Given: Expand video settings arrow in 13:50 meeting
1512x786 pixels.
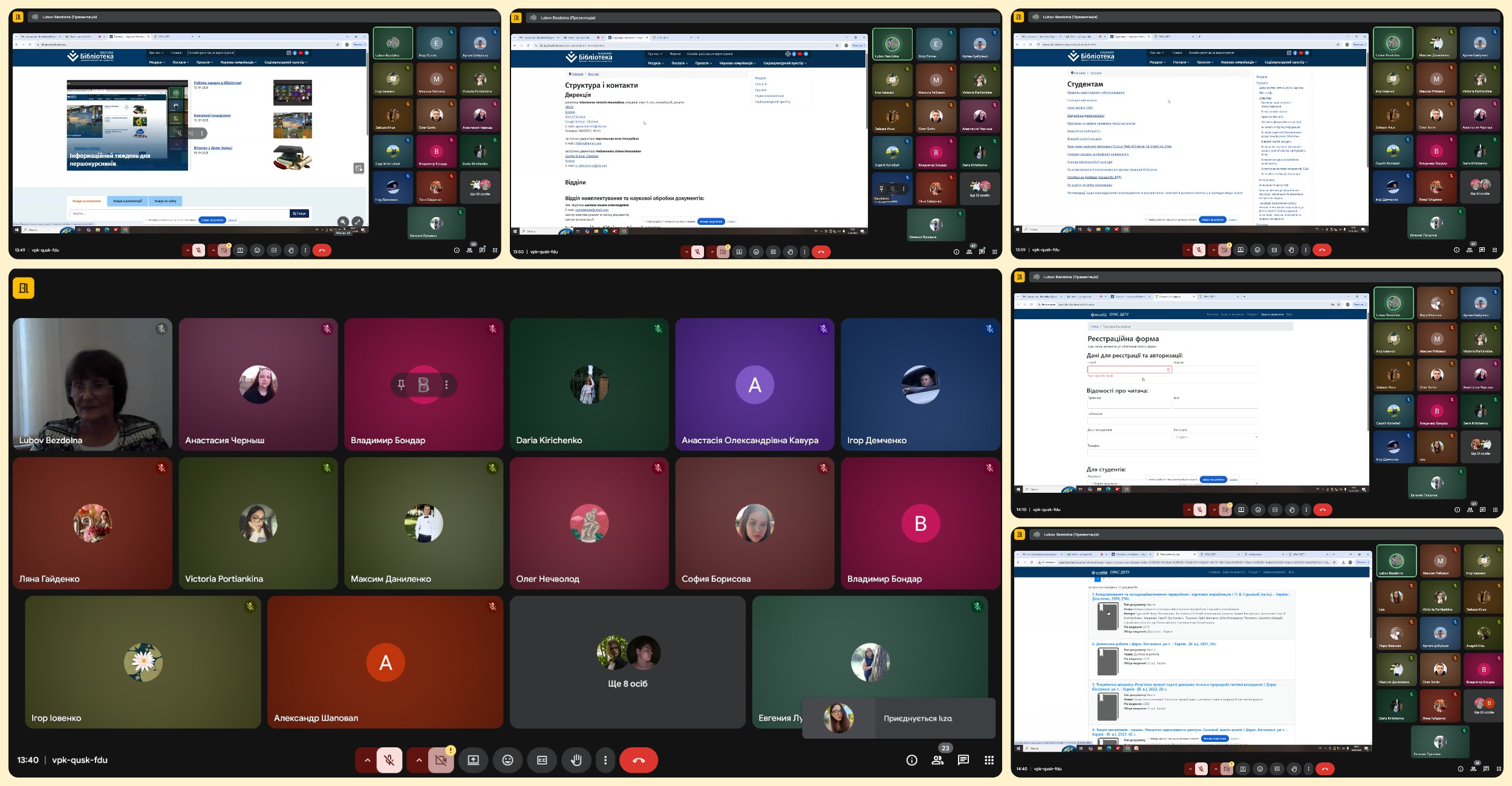Looking at the screenshot, I should [x=712, y=252].
